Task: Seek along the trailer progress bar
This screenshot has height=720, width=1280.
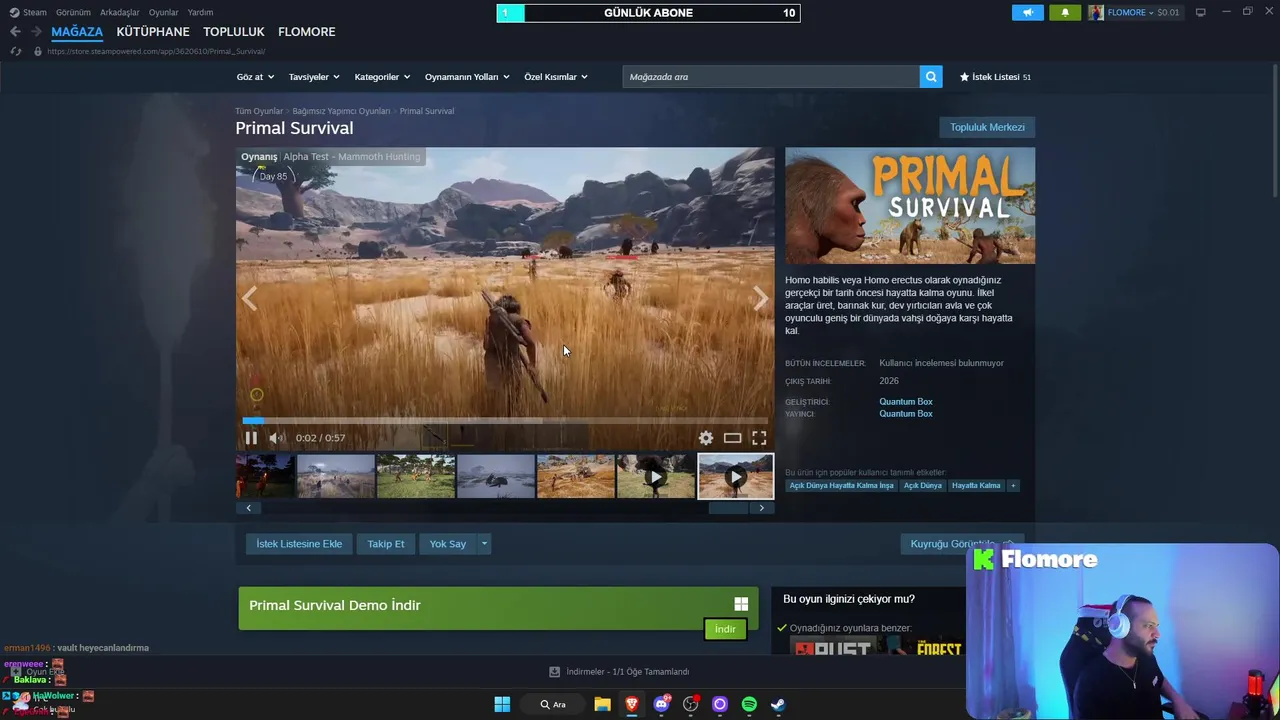Action: click(505, 420)
